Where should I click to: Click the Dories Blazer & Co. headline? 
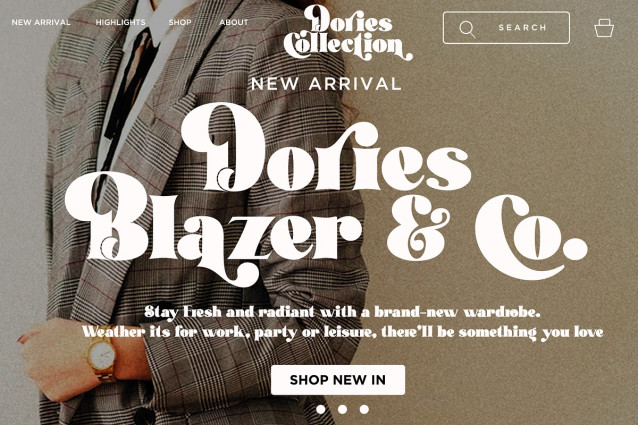(x=326, y=195)
